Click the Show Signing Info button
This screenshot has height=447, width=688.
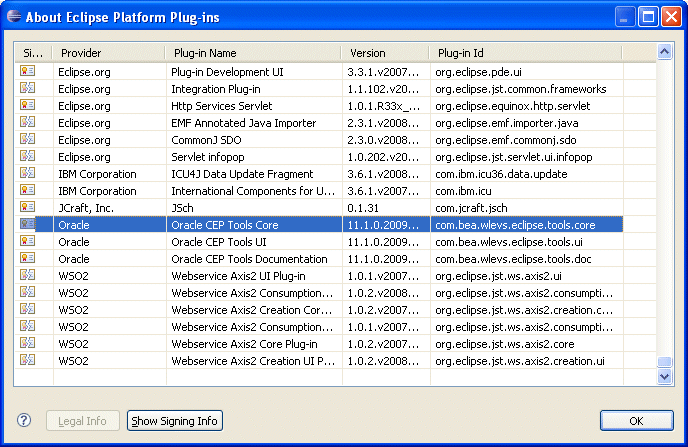(175, 421)
